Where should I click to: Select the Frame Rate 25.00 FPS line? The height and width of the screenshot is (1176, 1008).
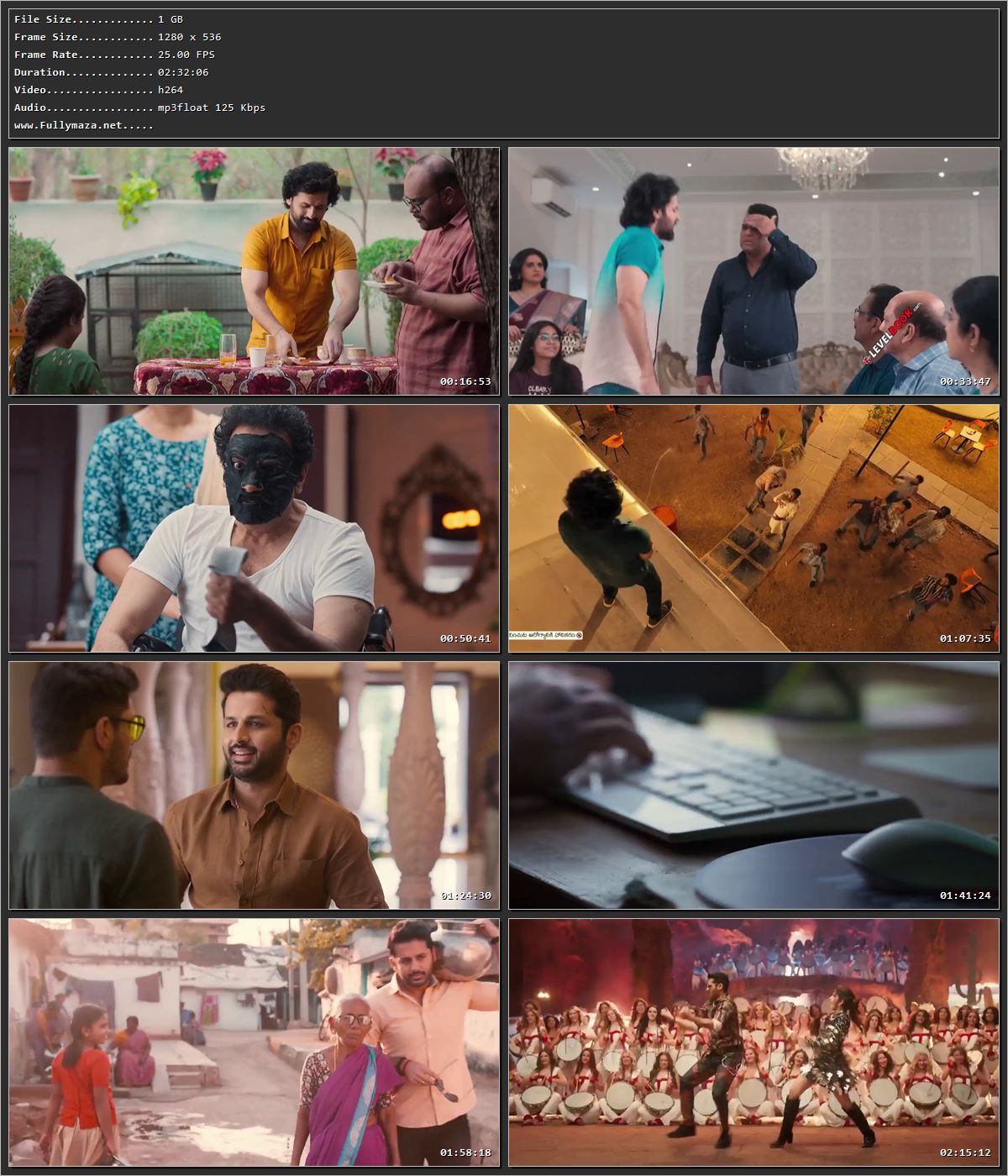tap(114, 55)
